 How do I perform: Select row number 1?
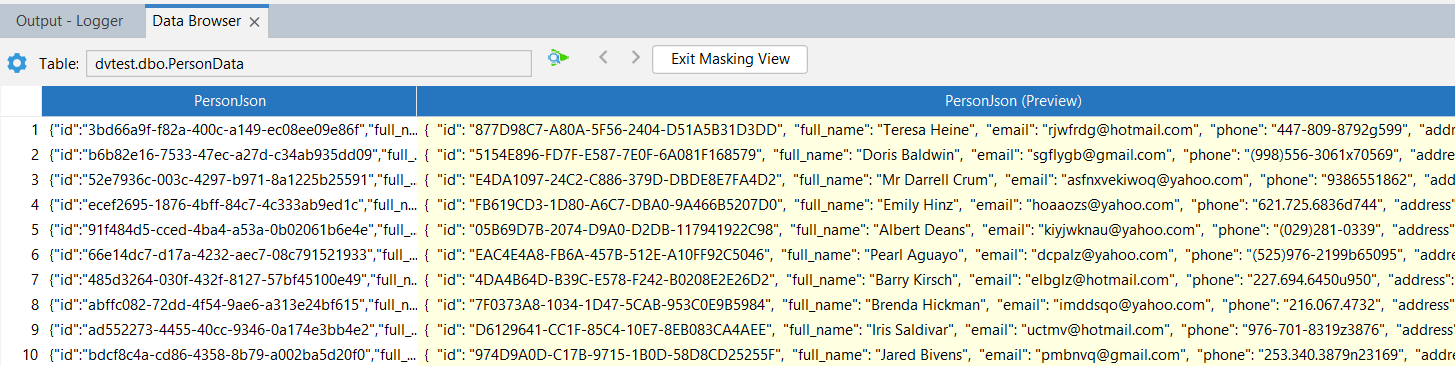click(x=21, y=129)
